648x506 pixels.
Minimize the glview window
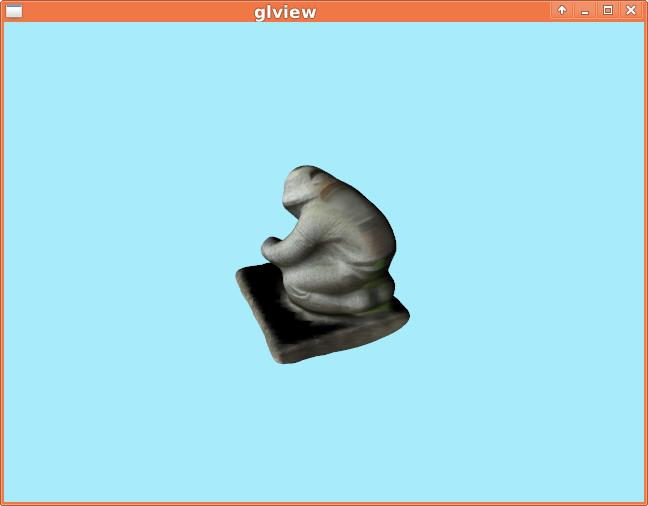click(585, 10)
